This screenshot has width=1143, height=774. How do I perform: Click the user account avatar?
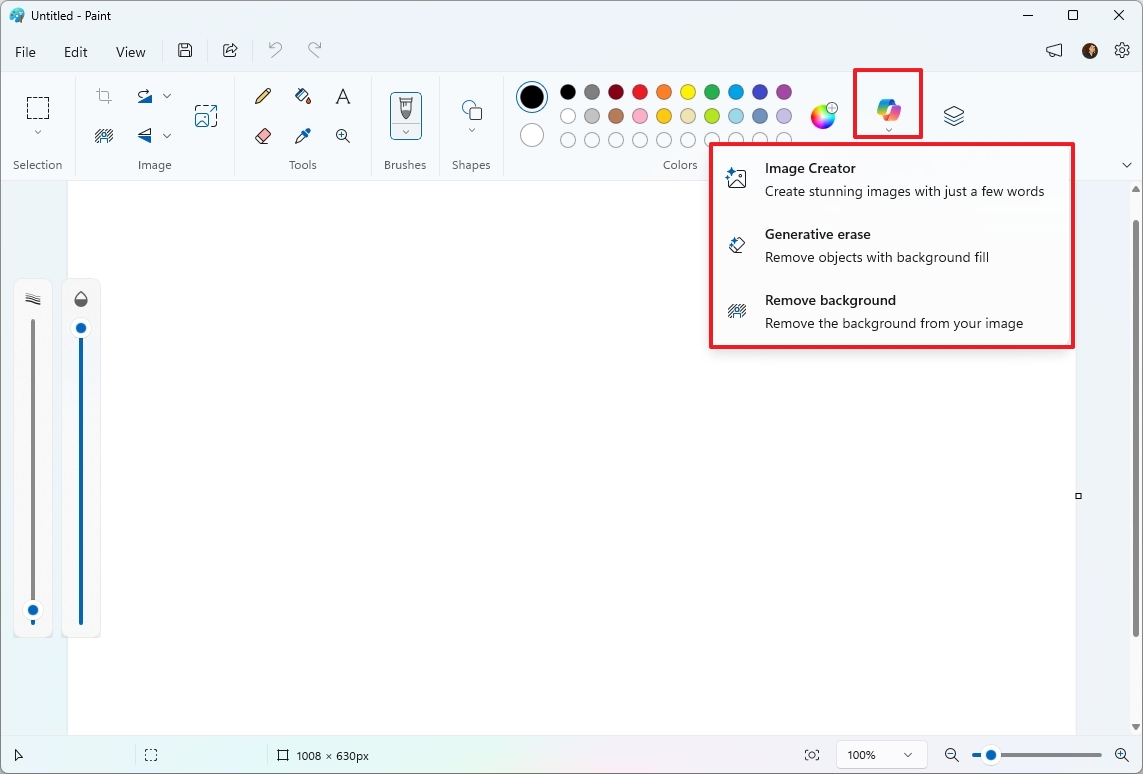click(x=1090, y=50)
